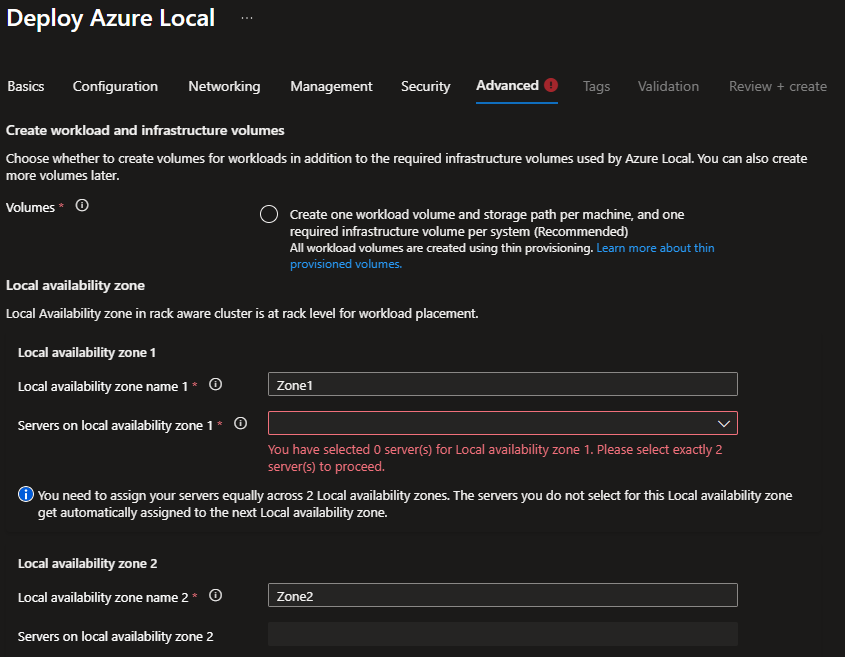Switch to the Security tab

[426, 86]
